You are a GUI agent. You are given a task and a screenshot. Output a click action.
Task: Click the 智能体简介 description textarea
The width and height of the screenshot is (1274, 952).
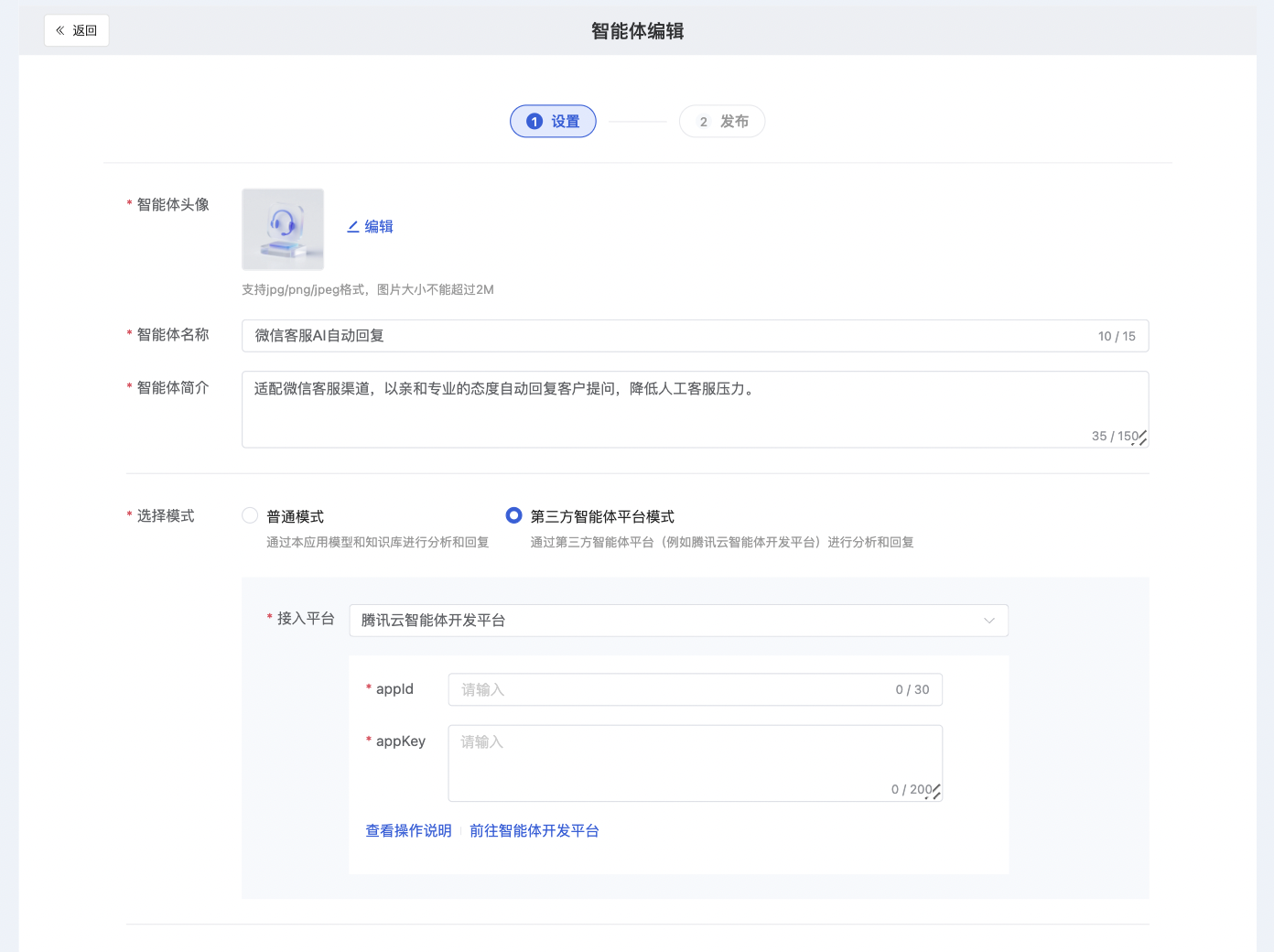tap(695, 409)
